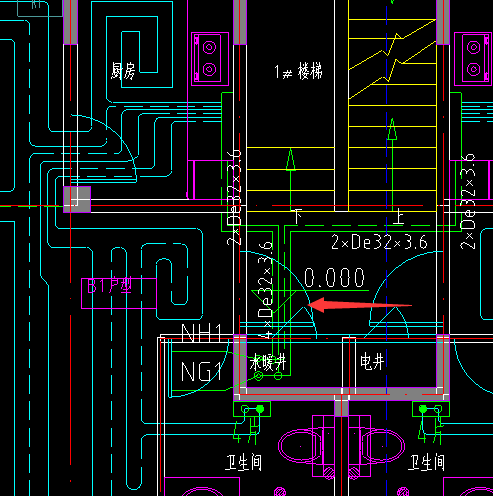
Task: Click the 0.000 elevation value
Action: click(334, 278)
